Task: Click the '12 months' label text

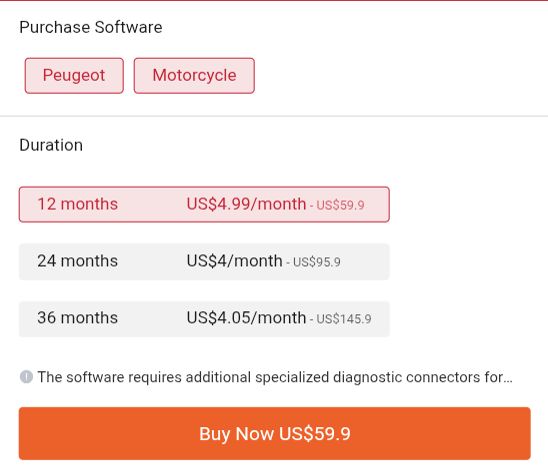Action: tap(78, 204)
